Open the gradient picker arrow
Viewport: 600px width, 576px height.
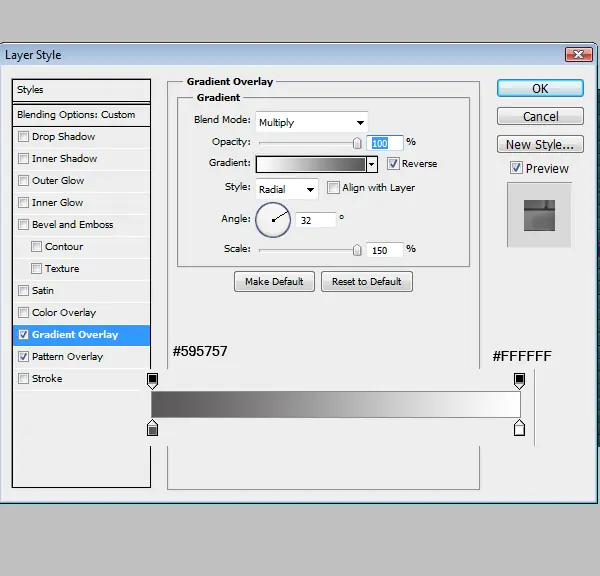pos(372,165)
